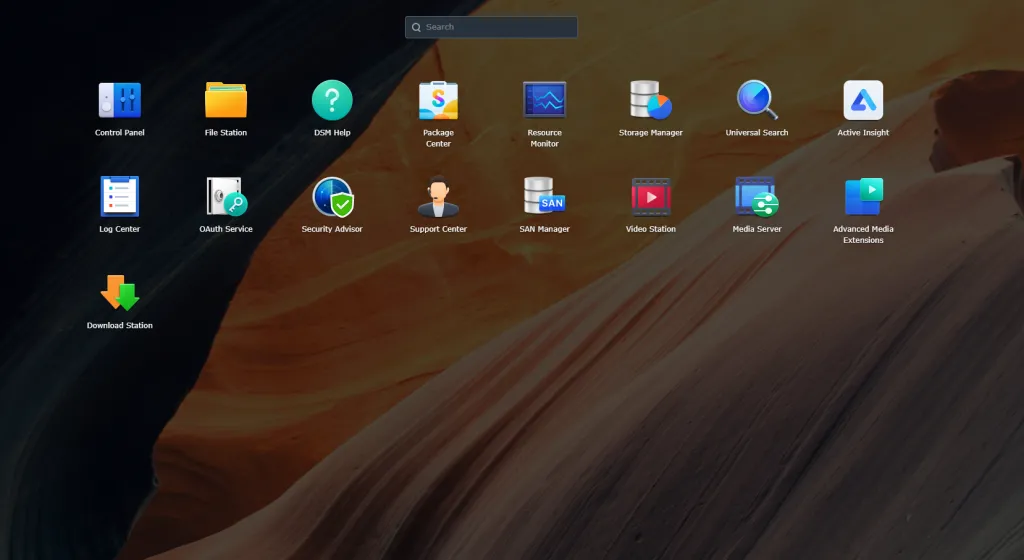Launch SAN Manager

pos(545,196)
